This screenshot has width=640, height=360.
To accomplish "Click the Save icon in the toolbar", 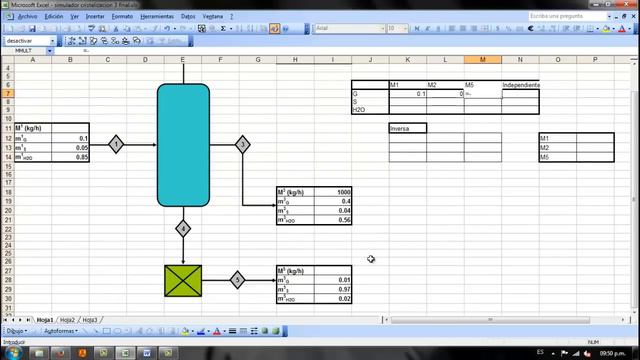I will coord(32,29).
